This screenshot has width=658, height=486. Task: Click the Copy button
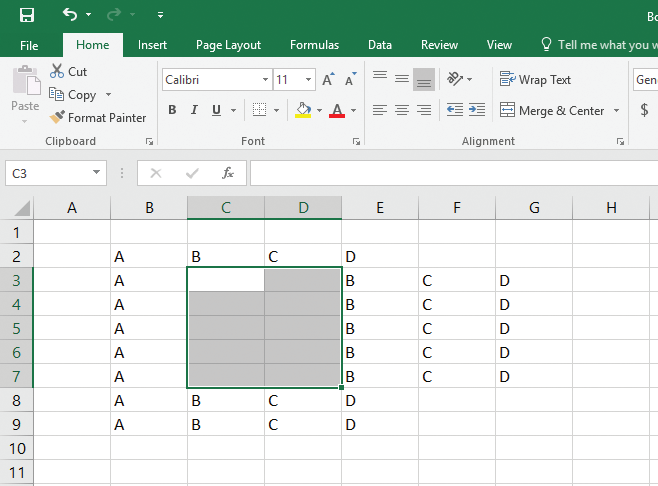[73, 94]
